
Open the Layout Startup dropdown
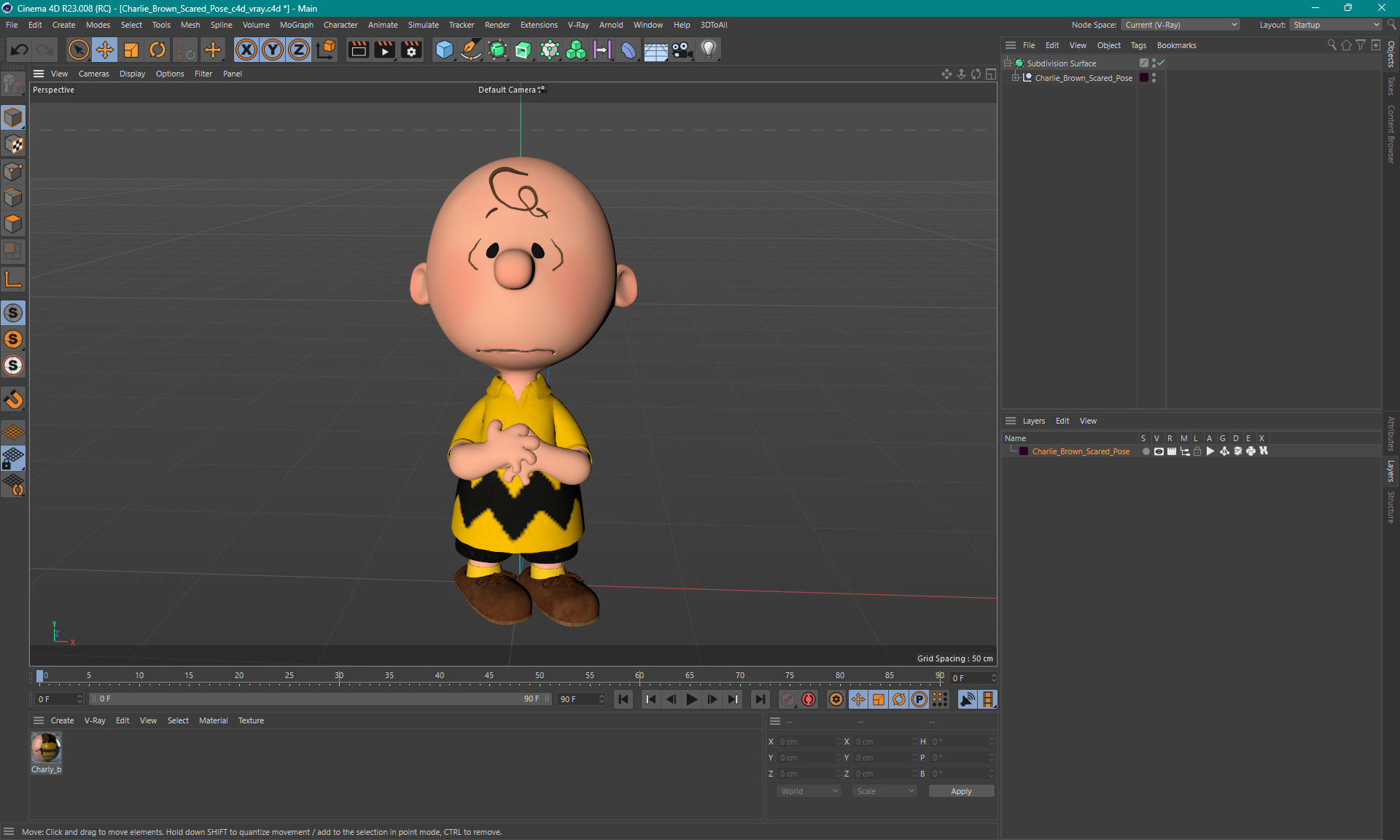coord(1337,25)
